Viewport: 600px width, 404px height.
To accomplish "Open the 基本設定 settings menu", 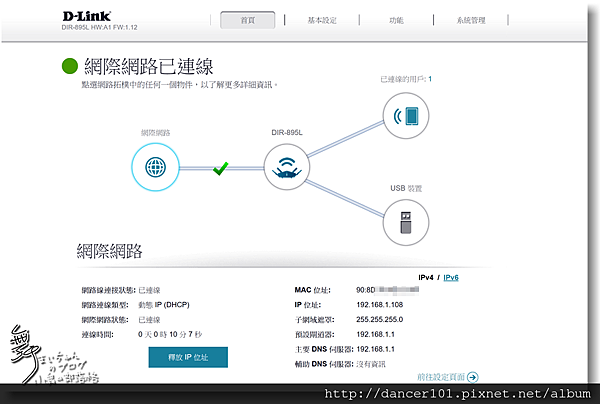I will click(x=322, y=20).
